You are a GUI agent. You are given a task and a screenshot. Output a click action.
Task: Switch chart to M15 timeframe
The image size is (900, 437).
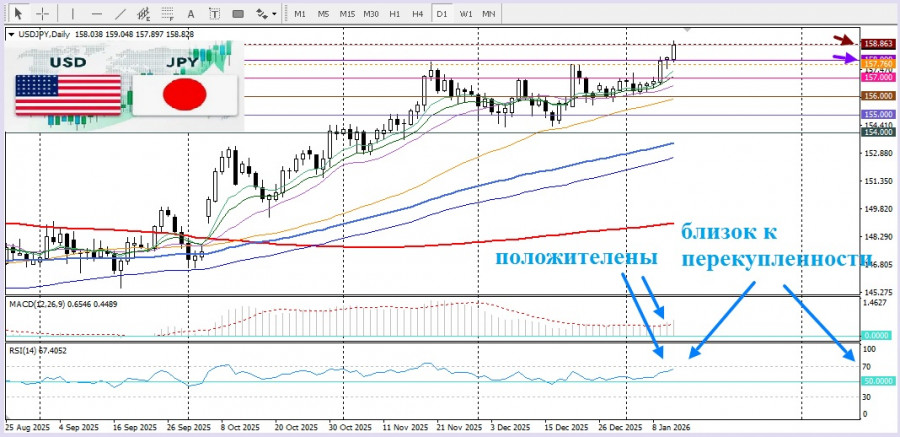click(x=347, y=14)
